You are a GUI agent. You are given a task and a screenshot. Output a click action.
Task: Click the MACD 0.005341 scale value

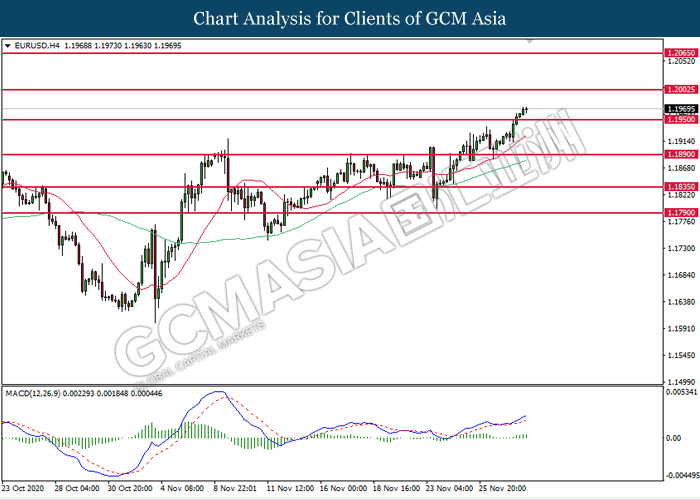tap(681, 392)
